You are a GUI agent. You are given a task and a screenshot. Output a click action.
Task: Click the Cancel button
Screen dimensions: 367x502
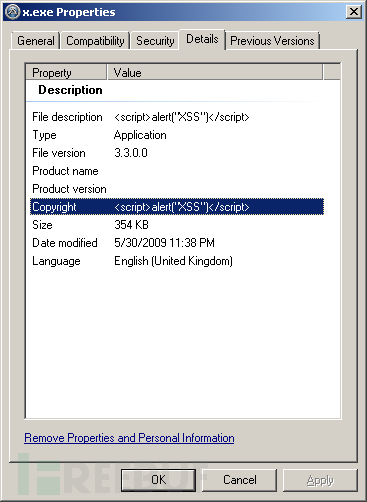[240, 480]
